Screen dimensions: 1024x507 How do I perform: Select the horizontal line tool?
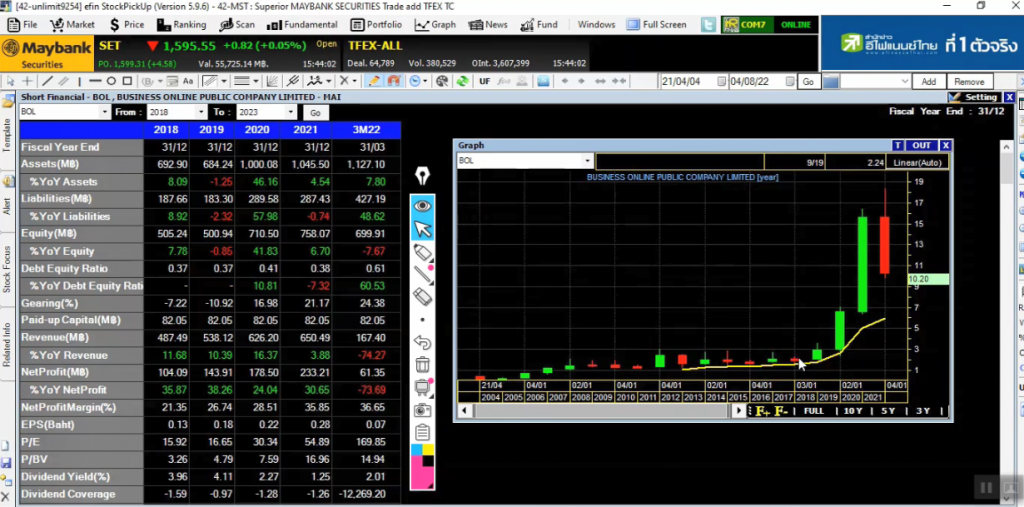[x=95, y=81]
